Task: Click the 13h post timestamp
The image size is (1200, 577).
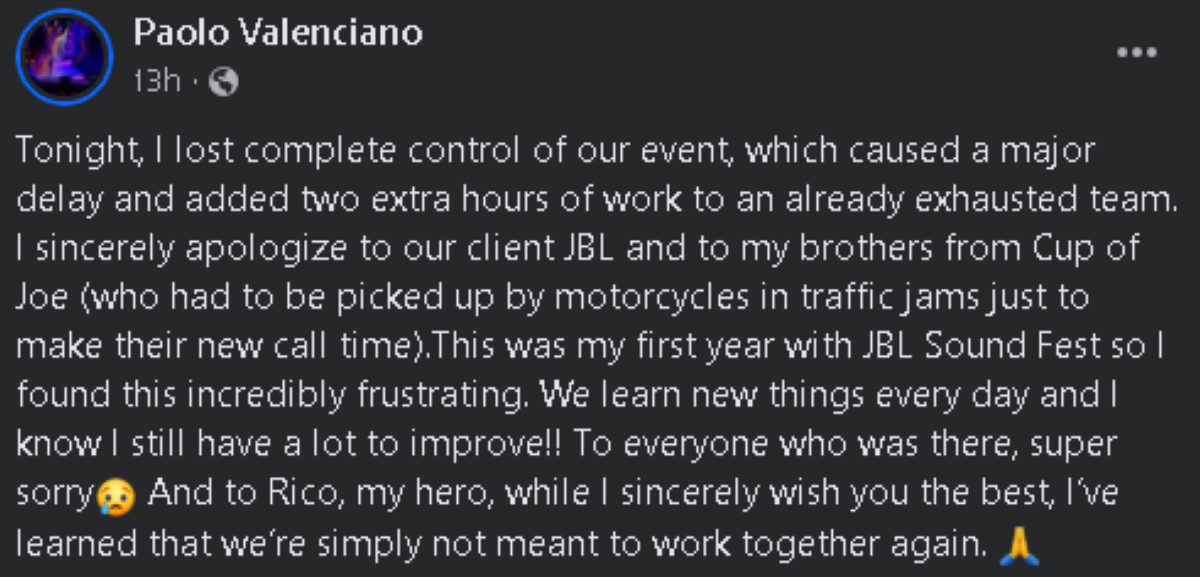Action: coord(155,82)
